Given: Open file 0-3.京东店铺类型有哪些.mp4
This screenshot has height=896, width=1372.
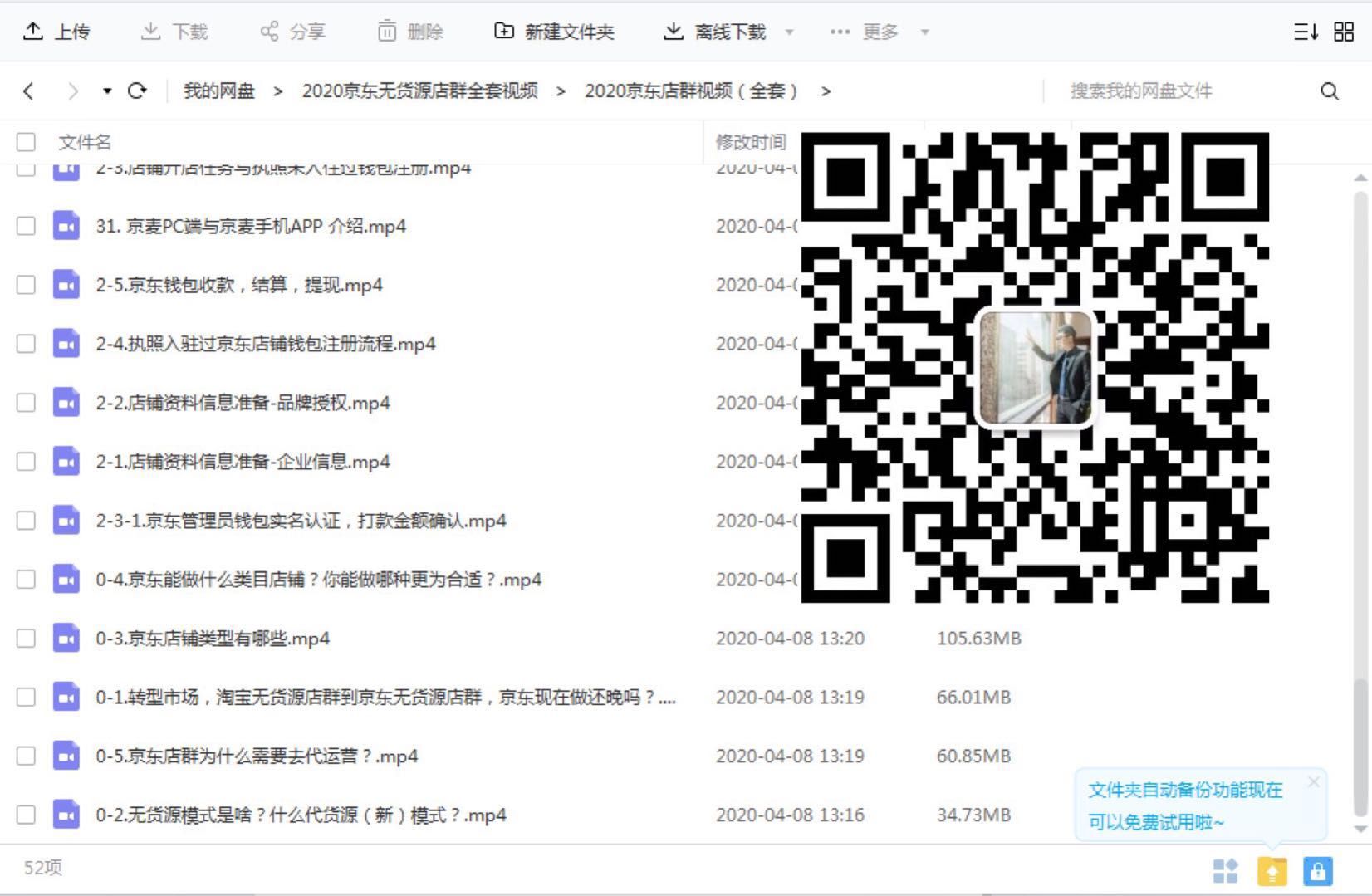Looking at the screenshot, I should 213,639.
